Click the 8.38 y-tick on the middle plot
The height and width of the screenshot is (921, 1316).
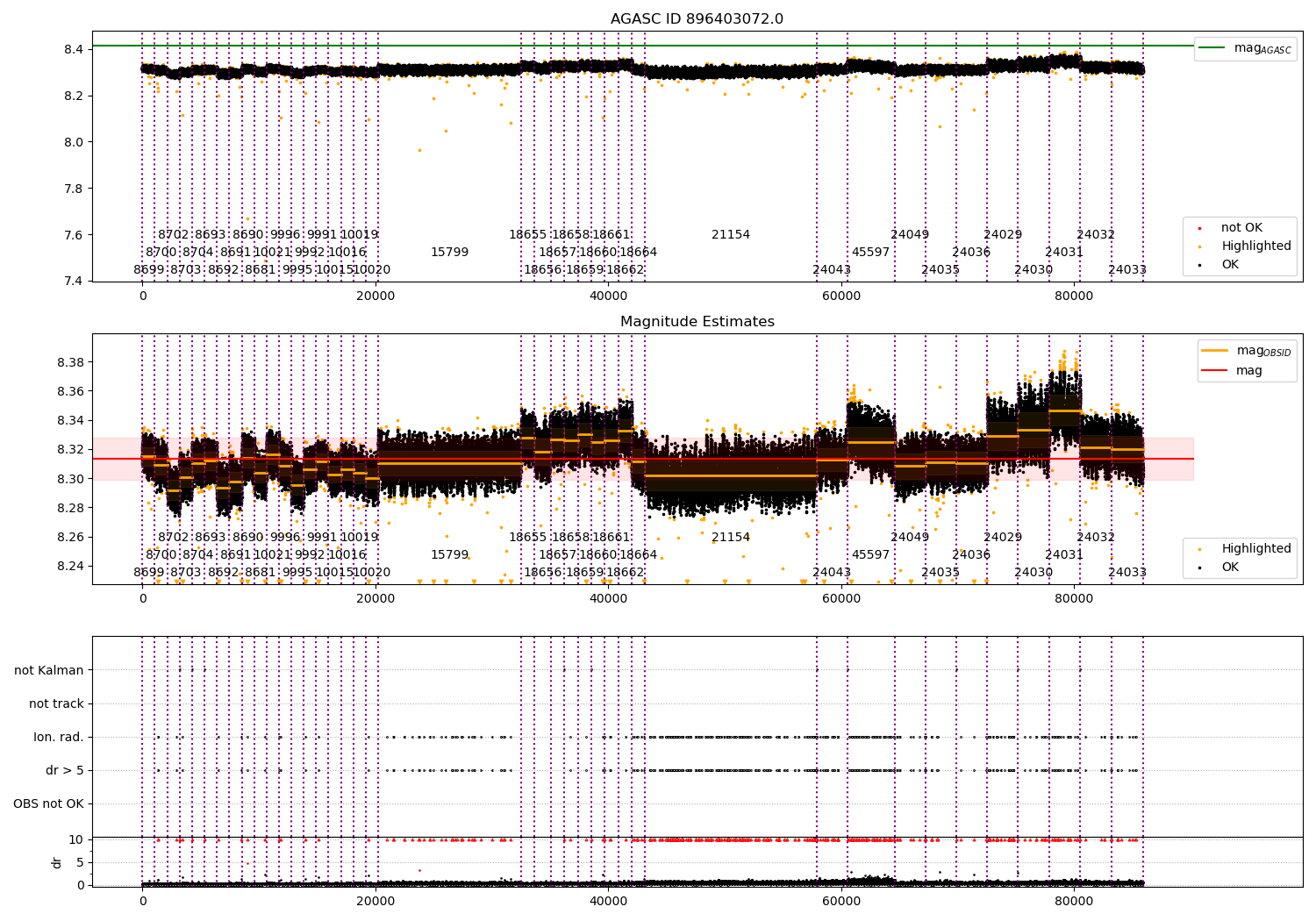[x=70, y=362]
